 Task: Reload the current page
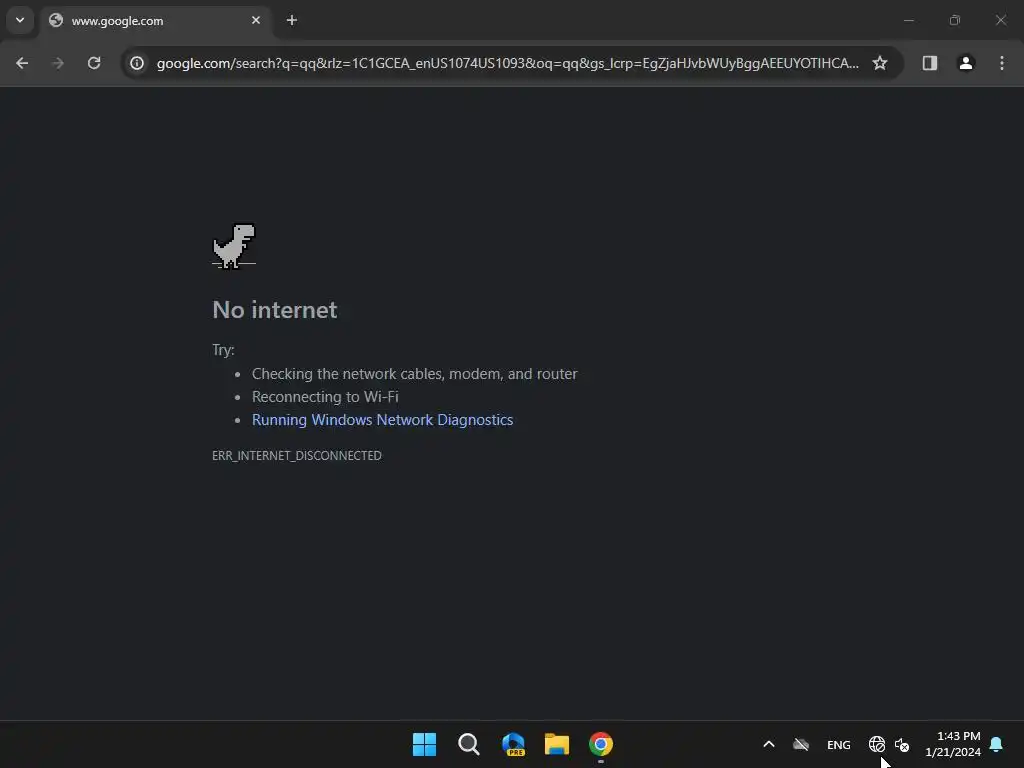[x=94, y=63]
